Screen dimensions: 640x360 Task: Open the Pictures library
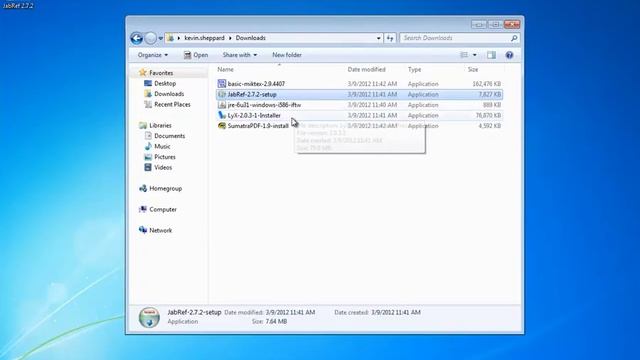(165, 157)
